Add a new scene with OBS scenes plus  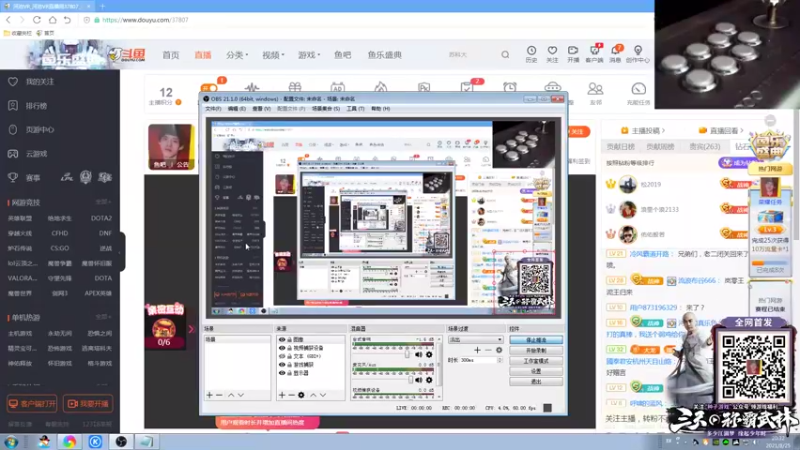tap(209, 395)
